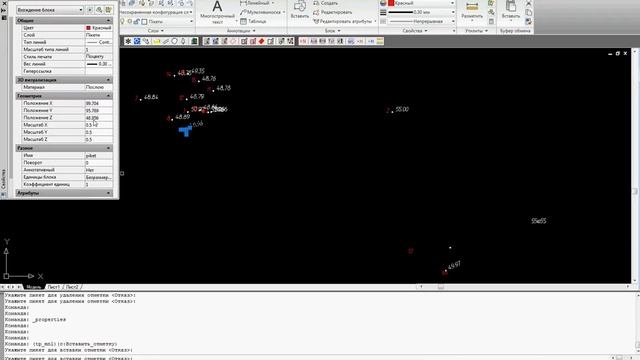
Task: Toggle auto-hide on the properties palette
Action: pyautogui.click(x=4, y=10)
